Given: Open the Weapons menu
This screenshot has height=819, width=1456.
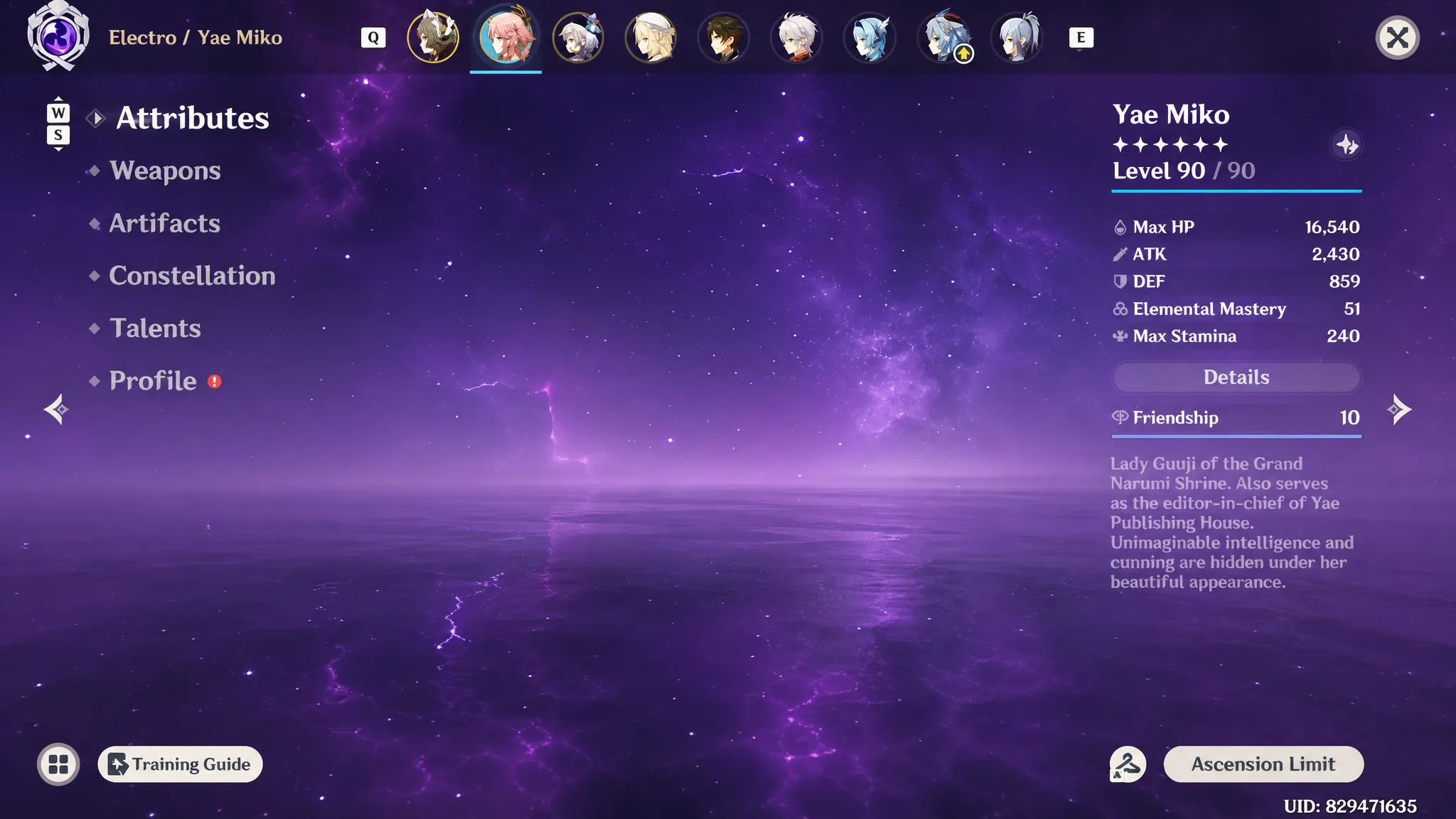Looking at the screenshot, I should pos(165,171).
